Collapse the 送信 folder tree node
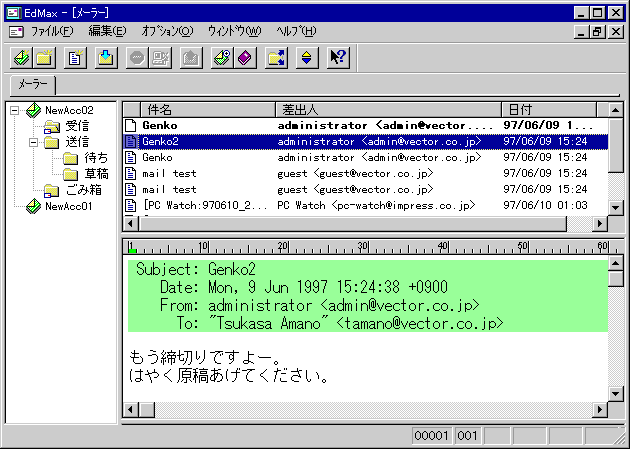The image size is (630, 449). click(34, 142)
